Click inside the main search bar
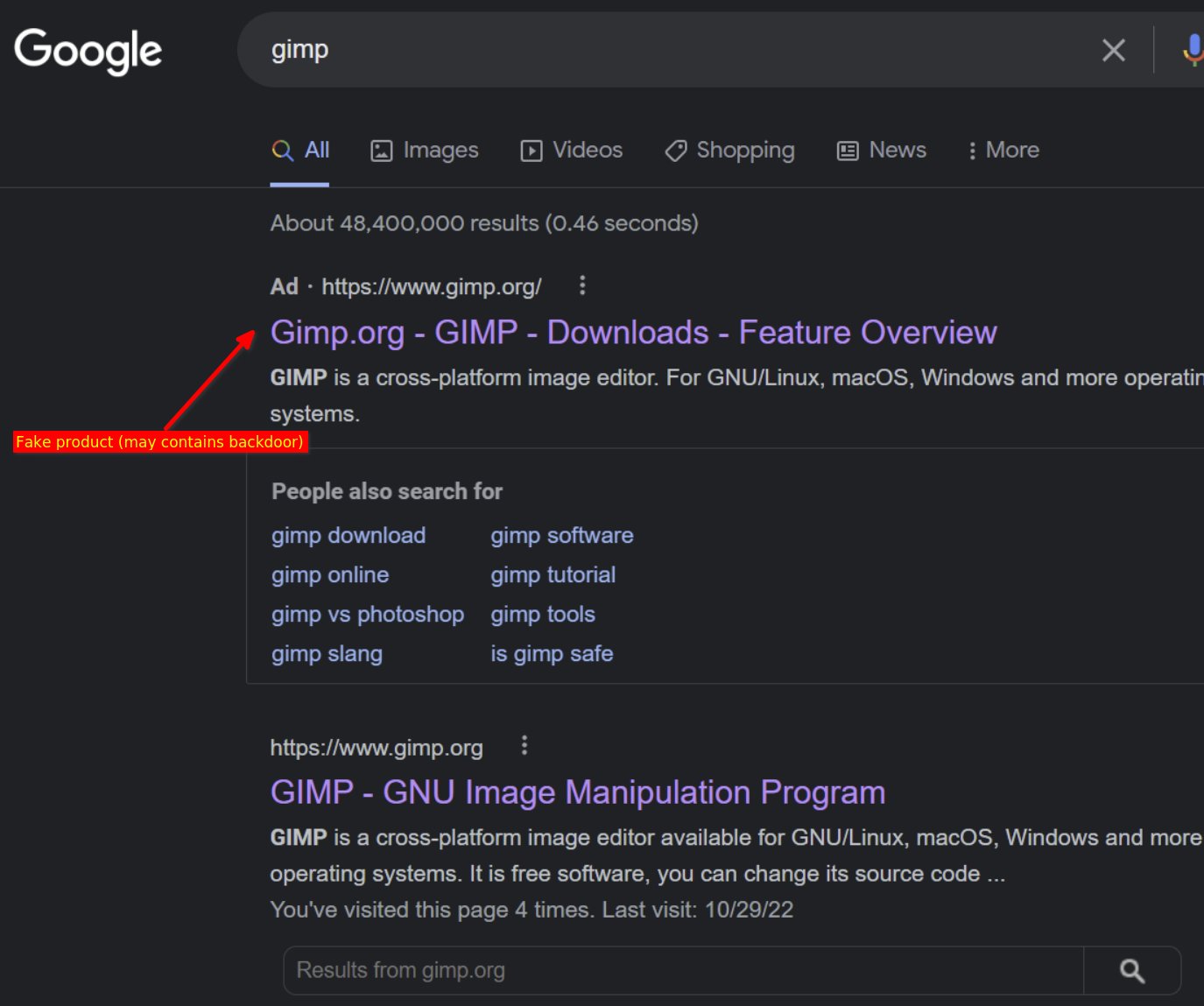This screenshot has height=1006, width=1204. [613, 50]
